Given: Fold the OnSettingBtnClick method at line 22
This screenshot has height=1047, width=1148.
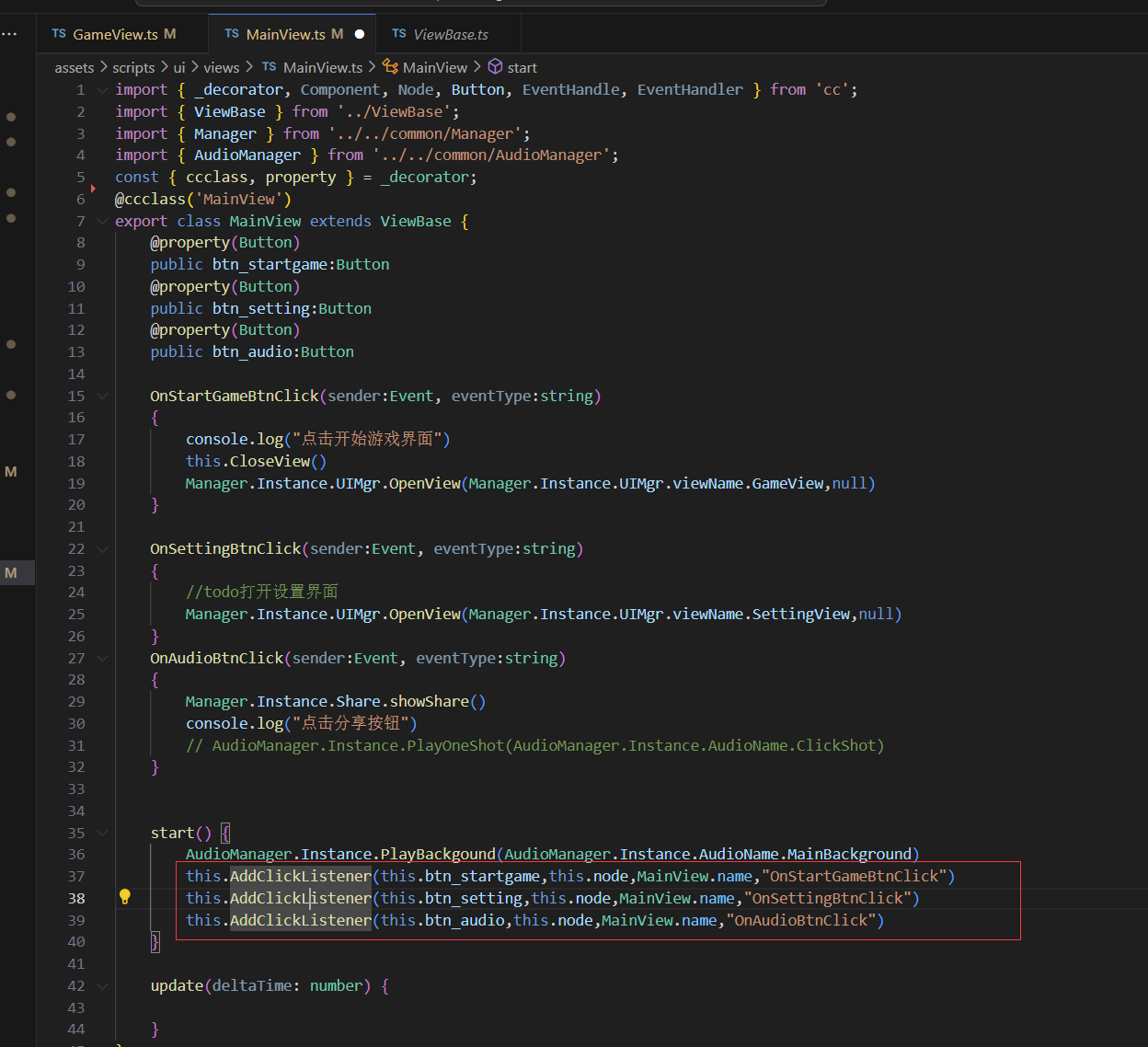Looking at the screenshot, I should 102,549.
